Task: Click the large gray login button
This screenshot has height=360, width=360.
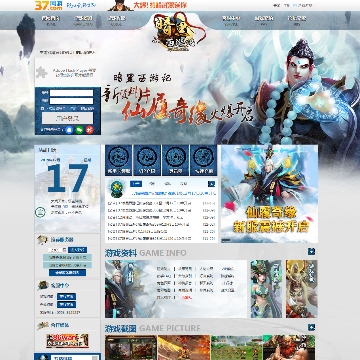Action: click(x=67, y=118)
